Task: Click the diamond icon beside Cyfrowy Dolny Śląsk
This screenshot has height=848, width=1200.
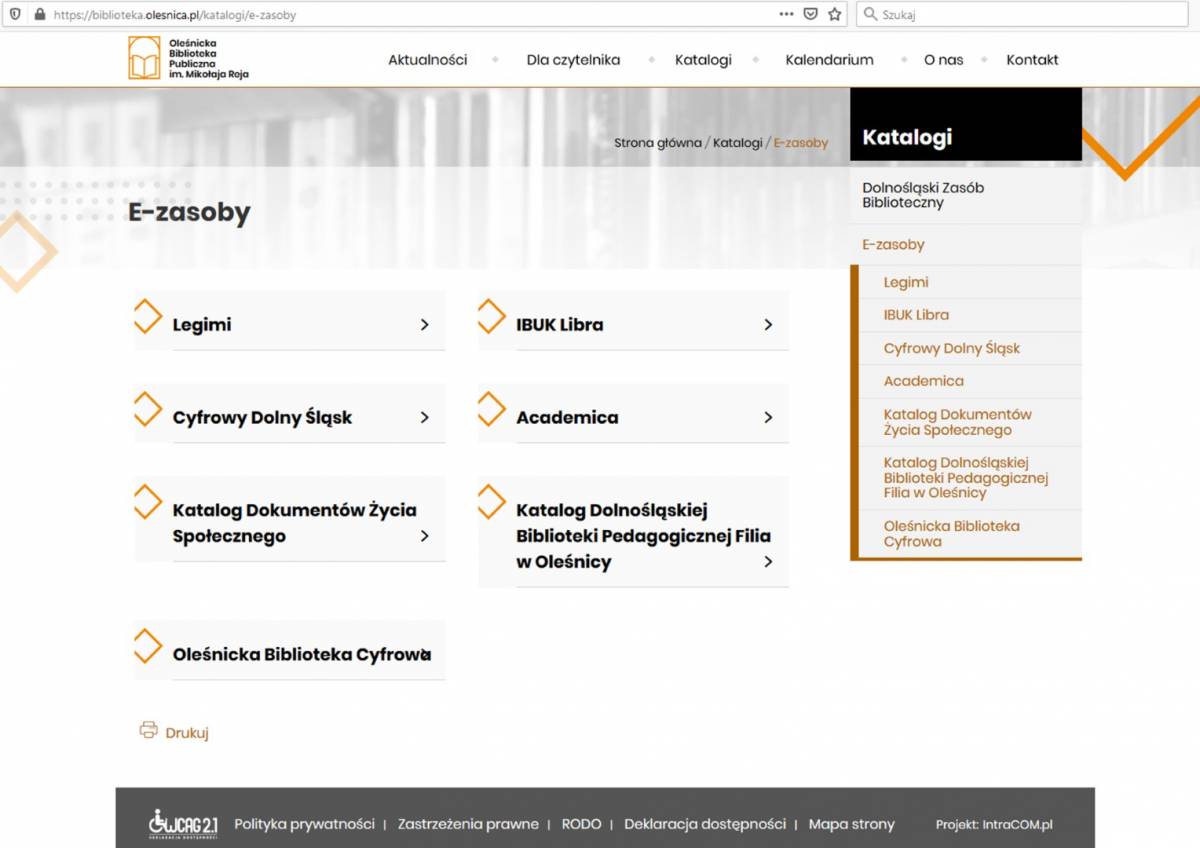Action: coord(147,408)
